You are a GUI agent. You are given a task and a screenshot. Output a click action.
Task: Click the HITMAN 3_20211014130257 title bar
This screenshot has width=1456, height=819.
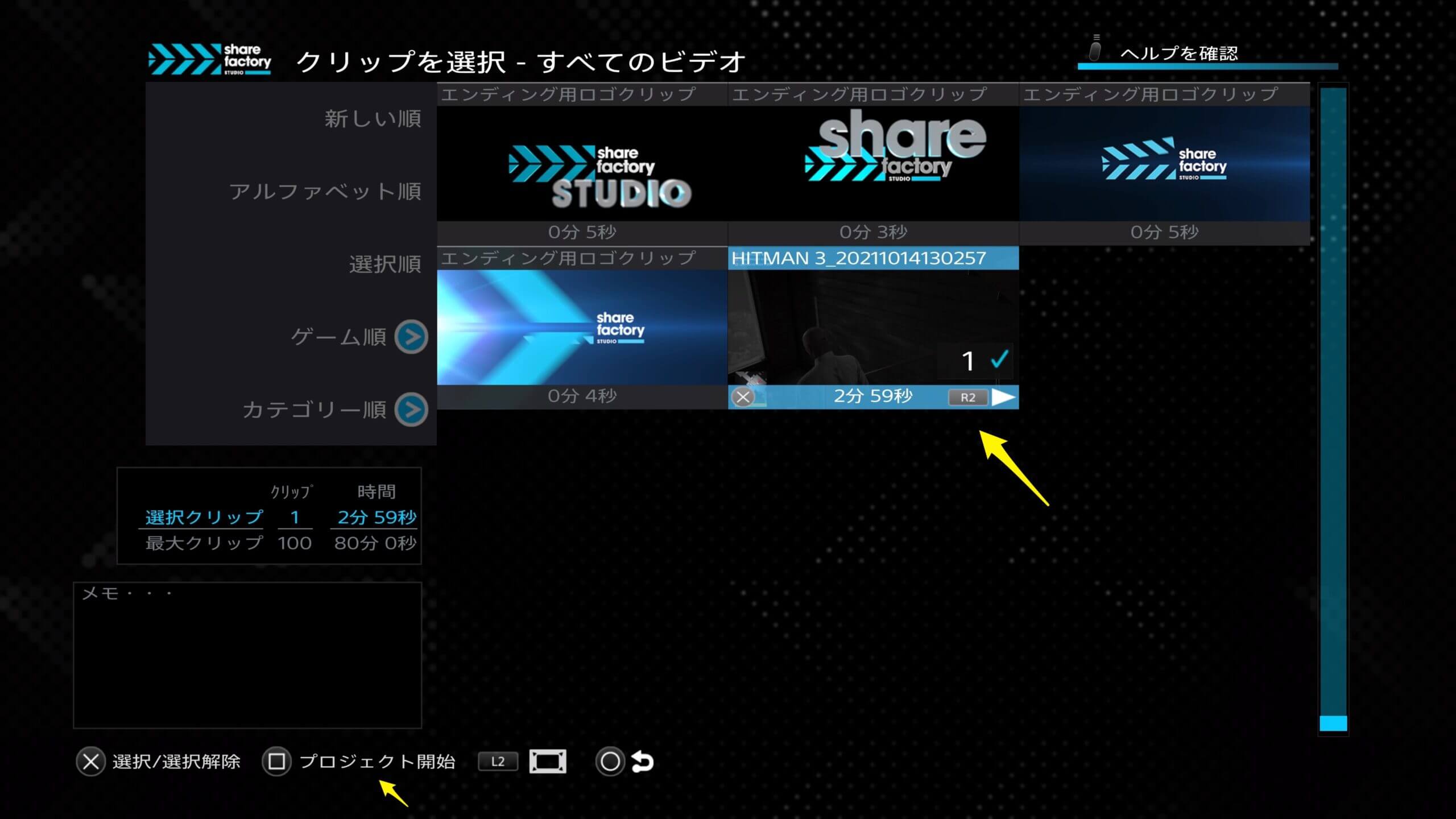873,258
